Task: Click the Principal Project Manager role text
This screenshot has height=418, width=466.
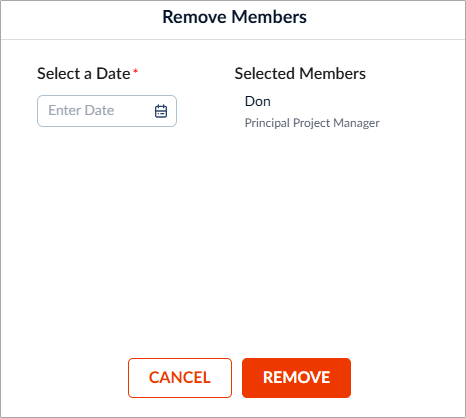Action: pyautogui.click(x=312, y=123)
